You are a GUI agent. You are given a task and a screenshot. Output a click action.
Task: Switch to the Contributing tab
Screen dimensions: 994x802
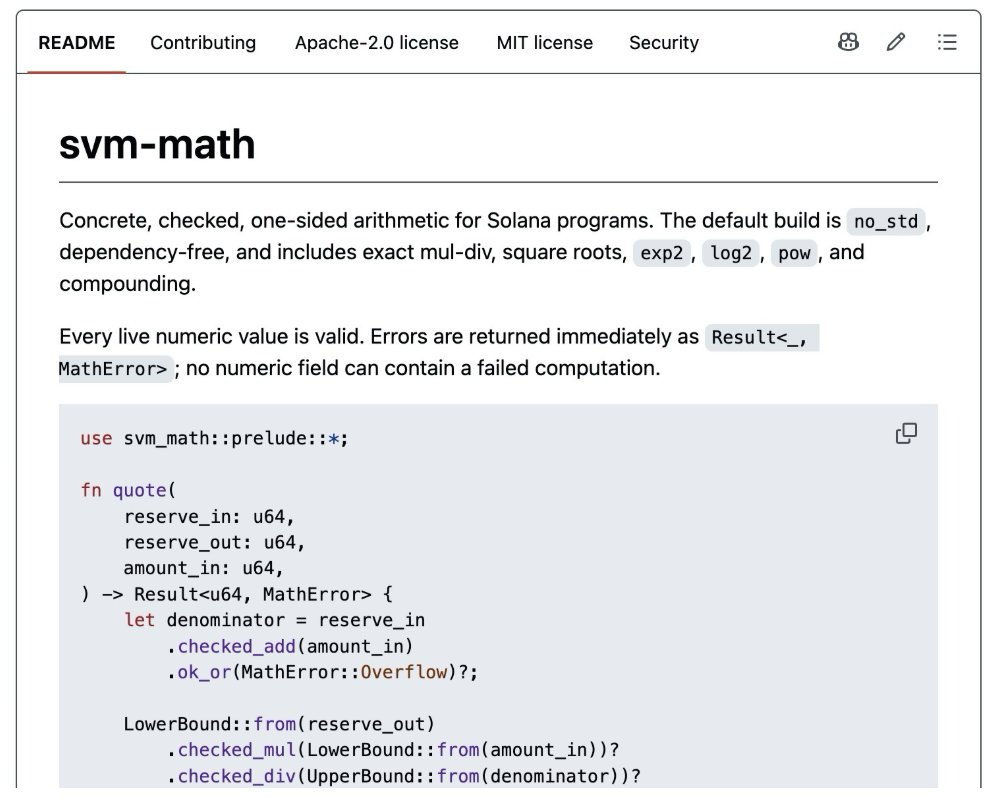click(x=203, y=42)
